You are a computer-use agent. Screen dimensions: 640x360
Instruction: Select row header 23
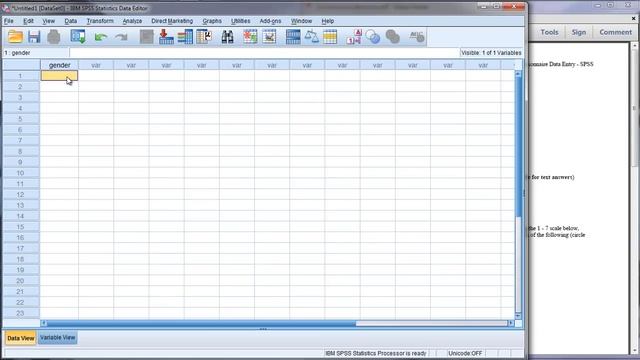click(20, 313)
